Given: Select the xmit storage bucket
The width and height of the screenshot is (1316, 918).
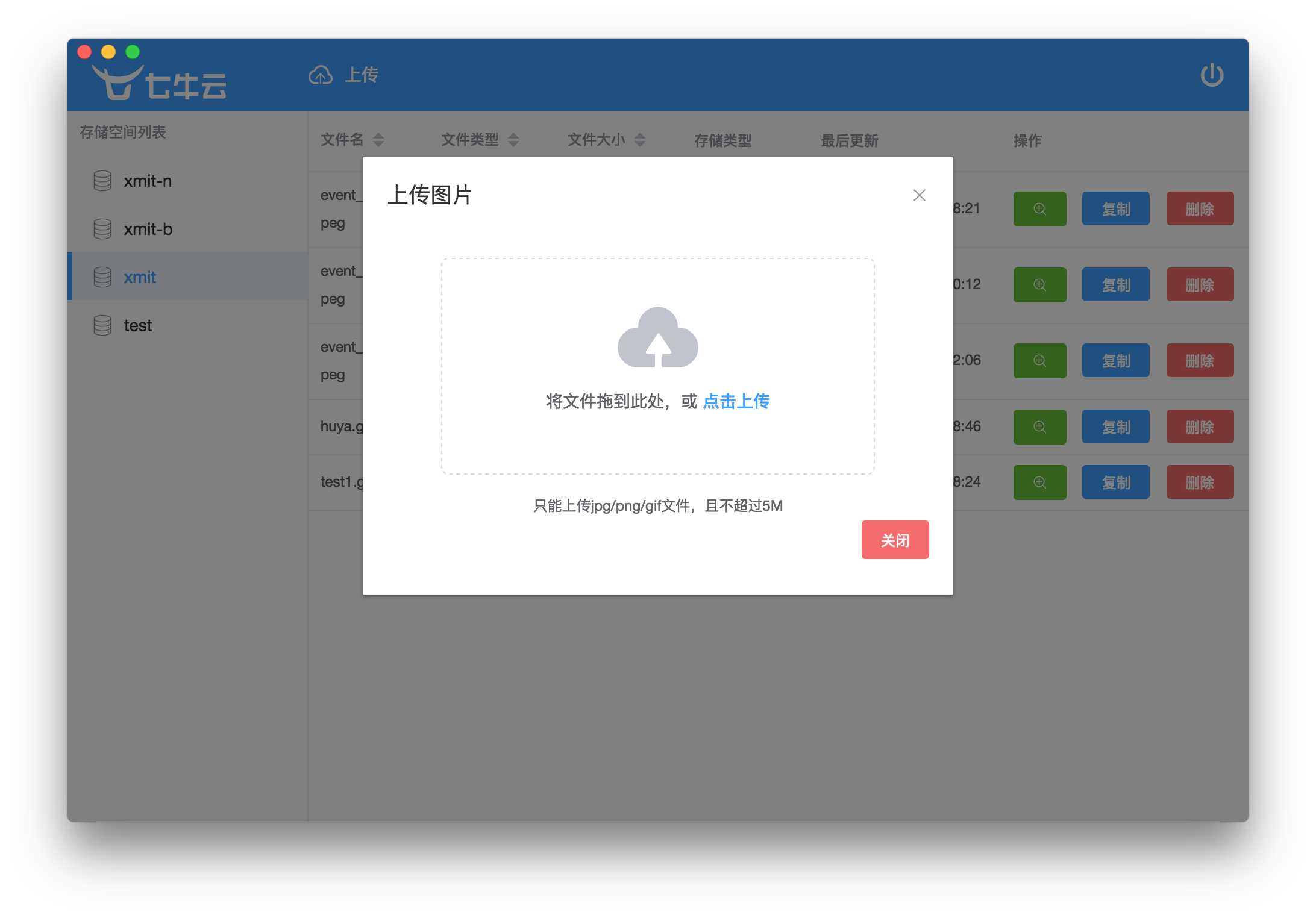Looking at the screenshot, I should pos(140,277).
